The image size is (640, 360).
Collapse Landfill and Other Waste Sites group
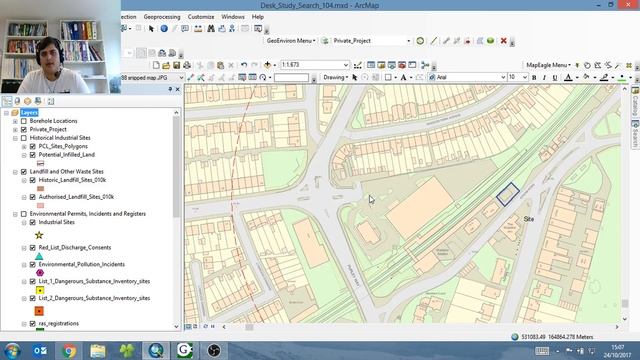(15, 172)
